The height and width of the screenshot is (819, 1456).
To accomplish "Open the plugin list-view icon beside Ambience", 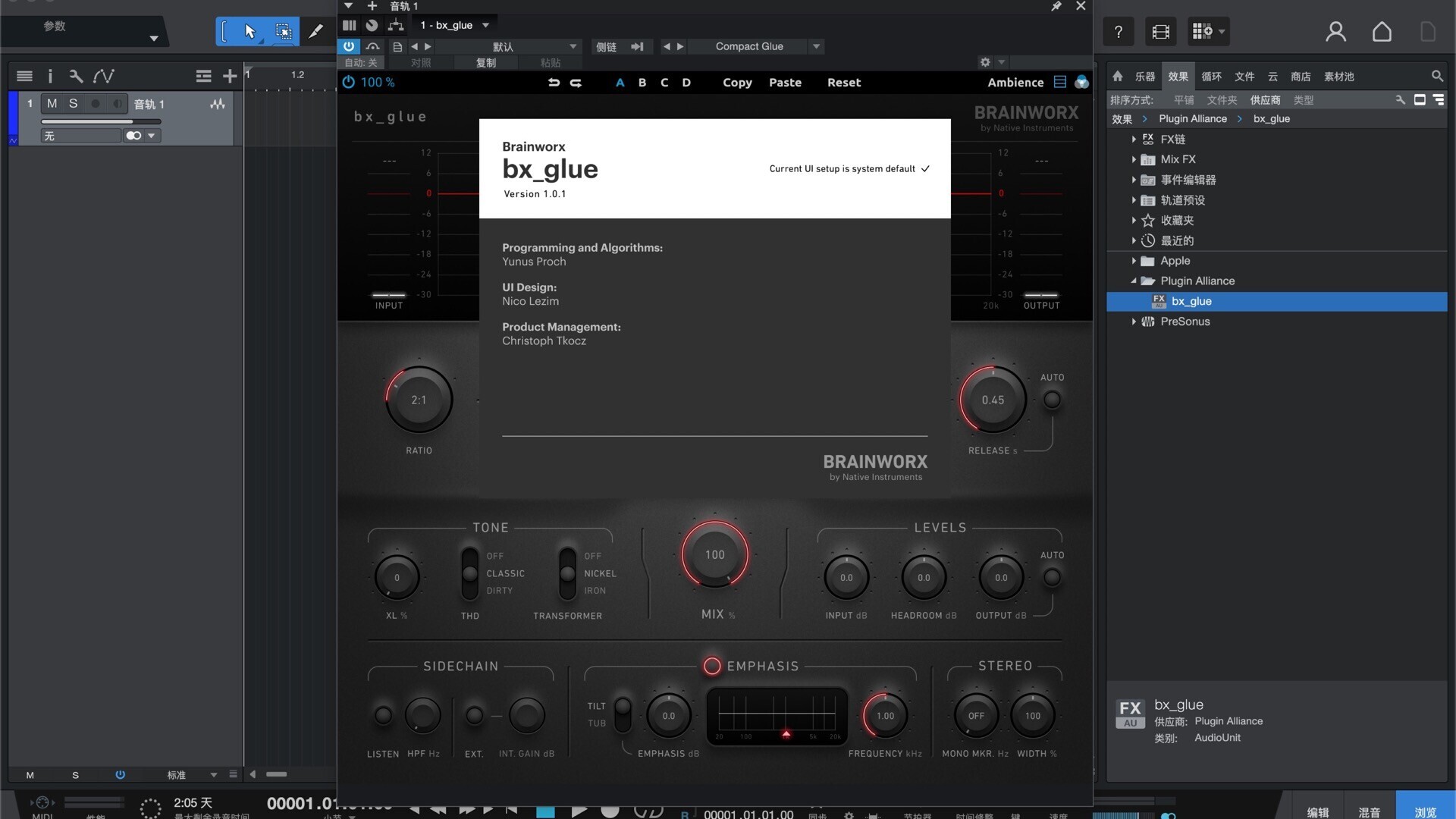I will (1060, 82).
